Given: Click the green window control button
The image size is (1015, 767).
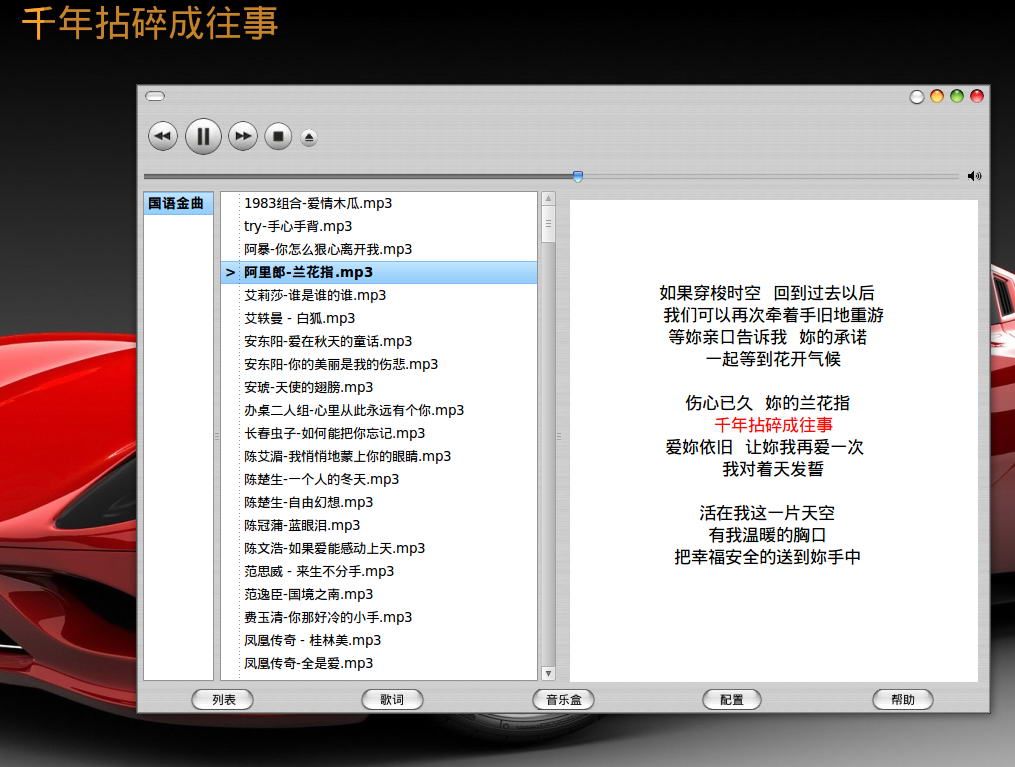Looking at the screenshot, I should [957, 96].
